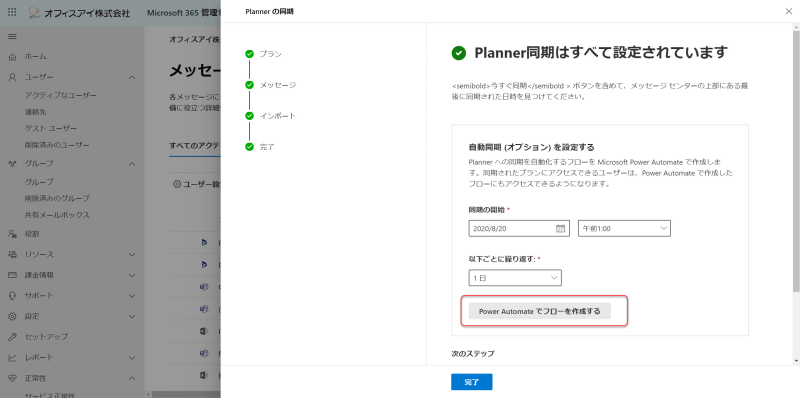Open ゲスト ユーザー in sidebar

click(51, 128)
